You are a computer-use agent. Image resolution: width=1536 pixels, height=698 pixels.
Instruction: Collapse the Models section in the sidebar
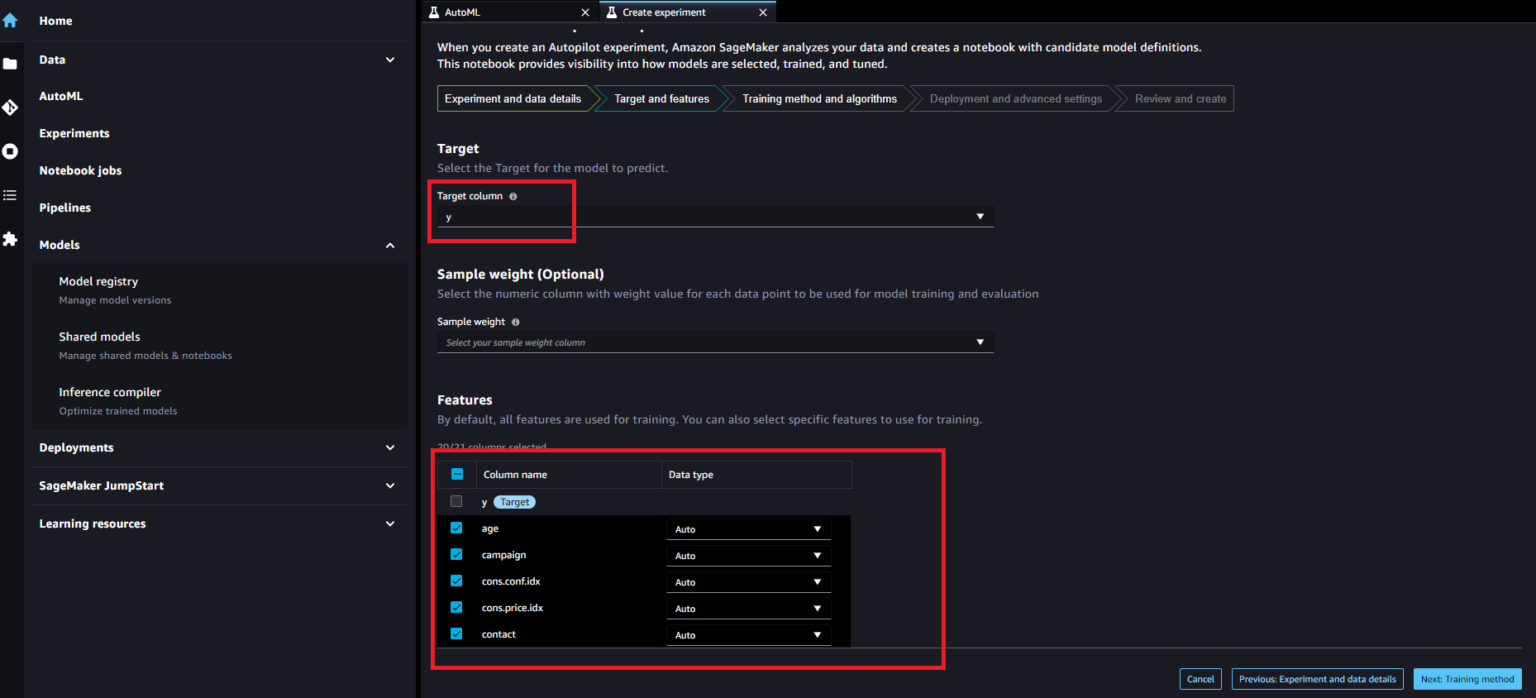click(x=390, y=245)
